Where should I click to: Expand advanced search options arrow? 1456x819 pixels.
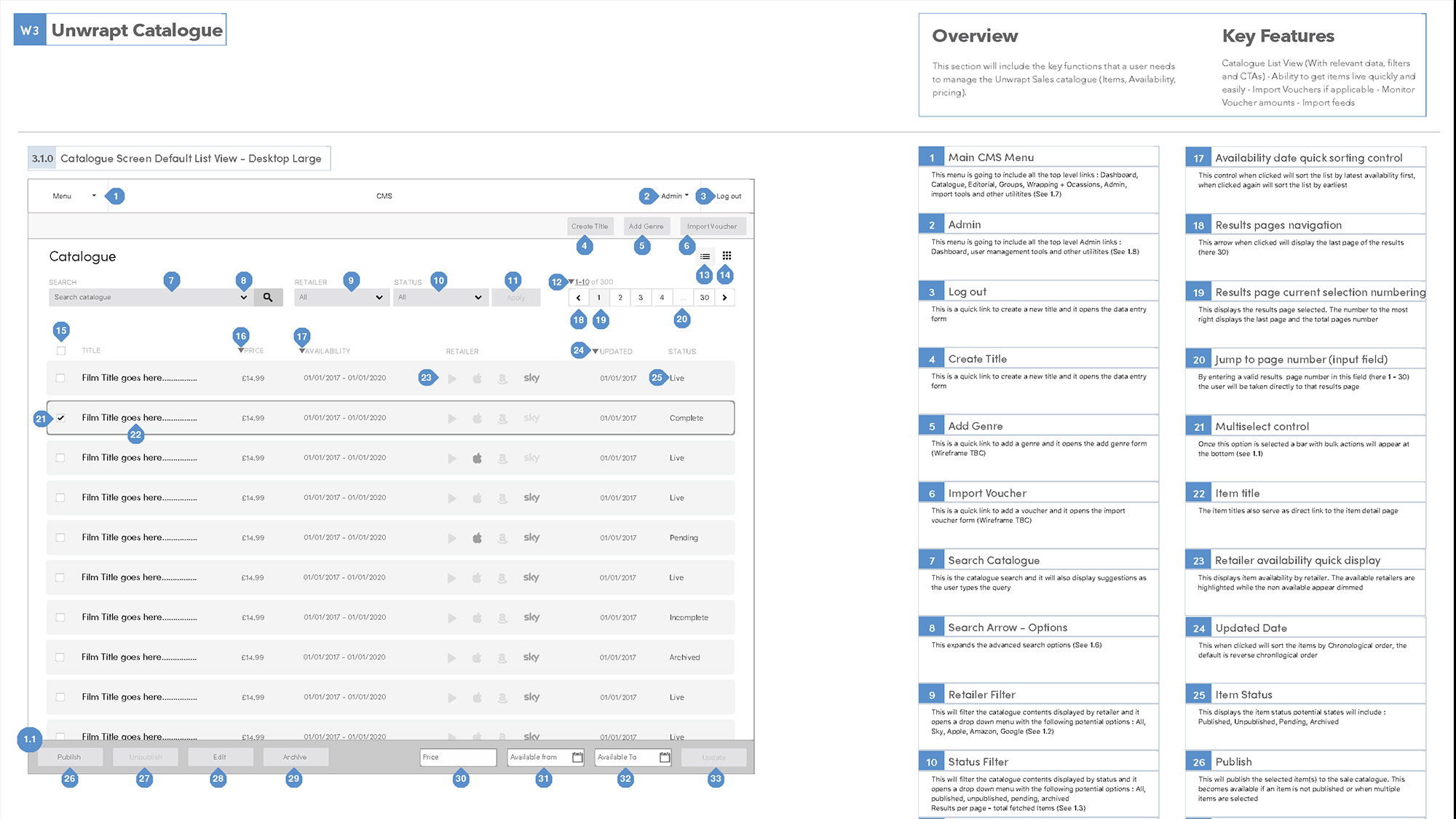point(243,297)
